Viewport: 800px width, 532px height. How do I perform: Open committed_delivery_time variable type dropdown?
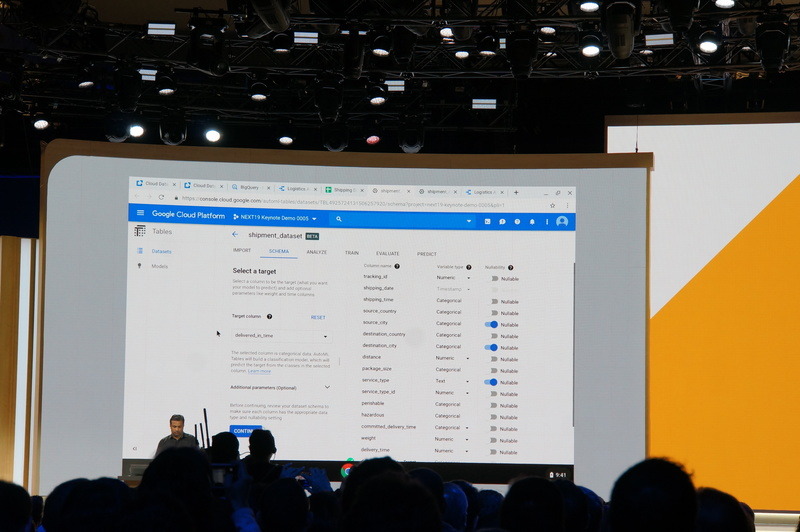click(x=452, y=427)
